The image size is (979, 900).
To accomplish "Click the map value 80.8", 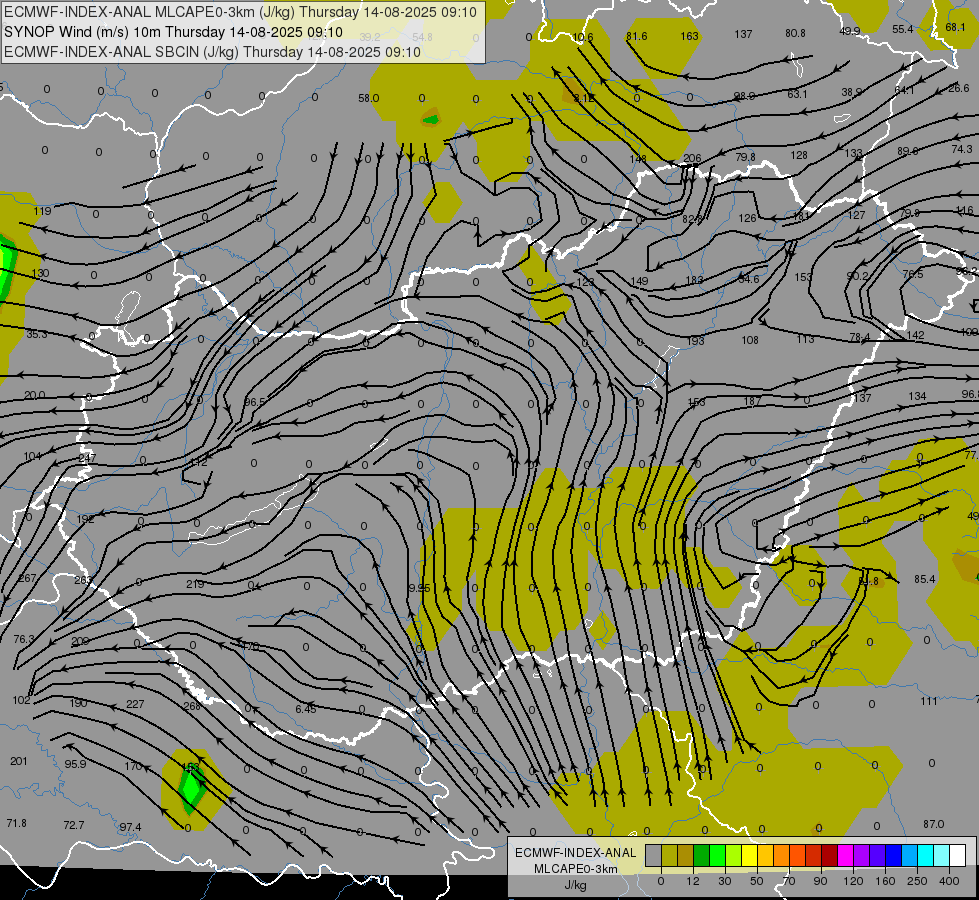I will pyautogui.click(x=795, y=33).
